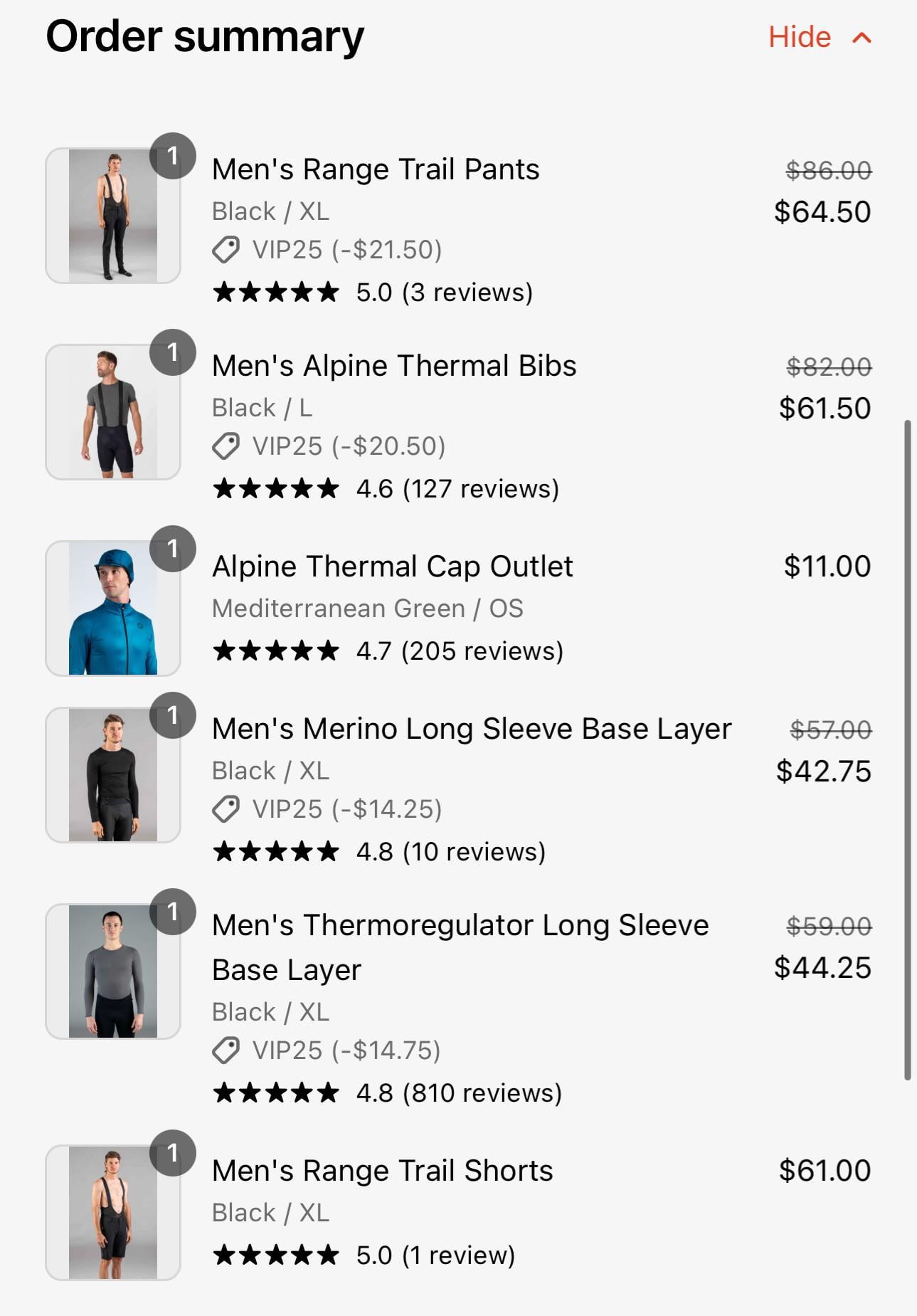917x1316 pixels.
Task: Click 205 reviews text for Thermal Cap
Action: 482,651
